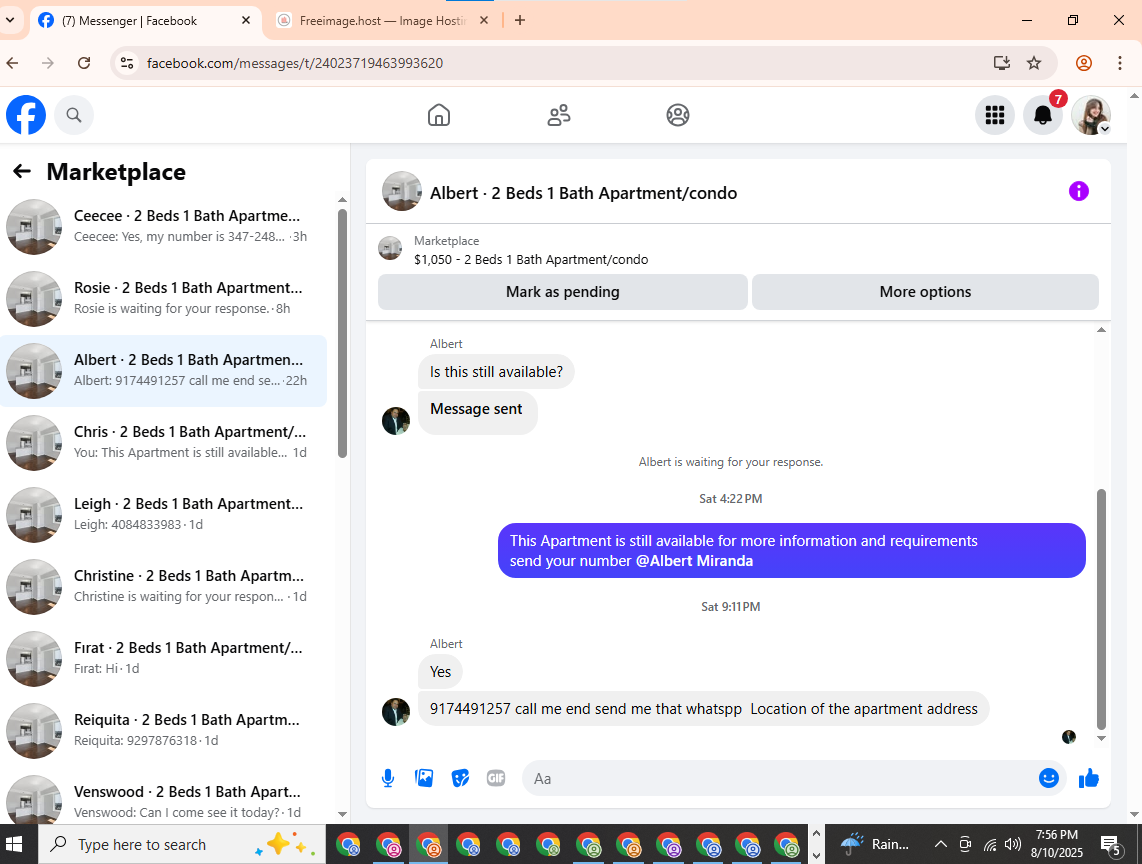The width and height of the screenshot is (1142, 864).
Task: Select the Albert conversation in the list
Action: click(164, 371)
